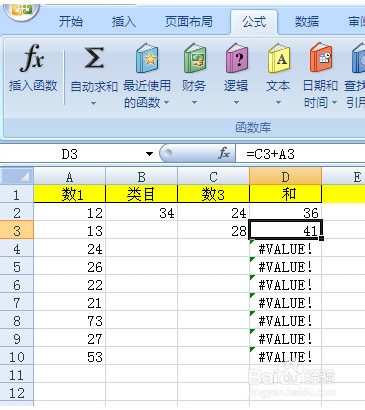The height and width of the screenshot is (410, 365).
Task: Click header cell 和
Action: click(x=285, y=194)
